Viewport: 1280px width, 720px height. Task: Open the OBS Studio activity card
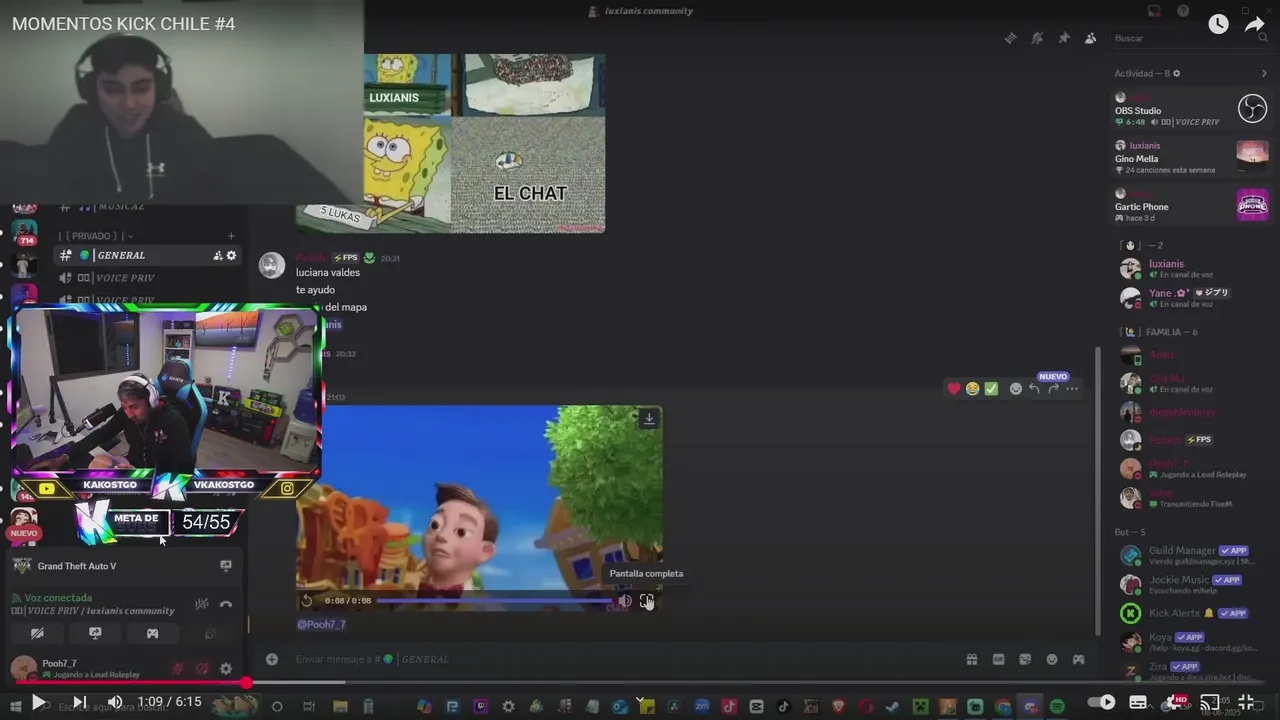1191,109
